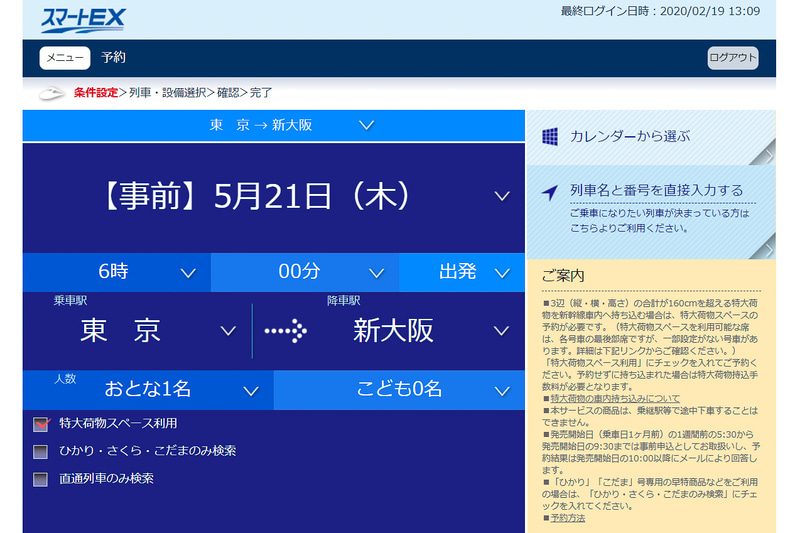Click the ご案内 heading
The height and width of the screenshot is (533, 800).
tap(563, 276)
